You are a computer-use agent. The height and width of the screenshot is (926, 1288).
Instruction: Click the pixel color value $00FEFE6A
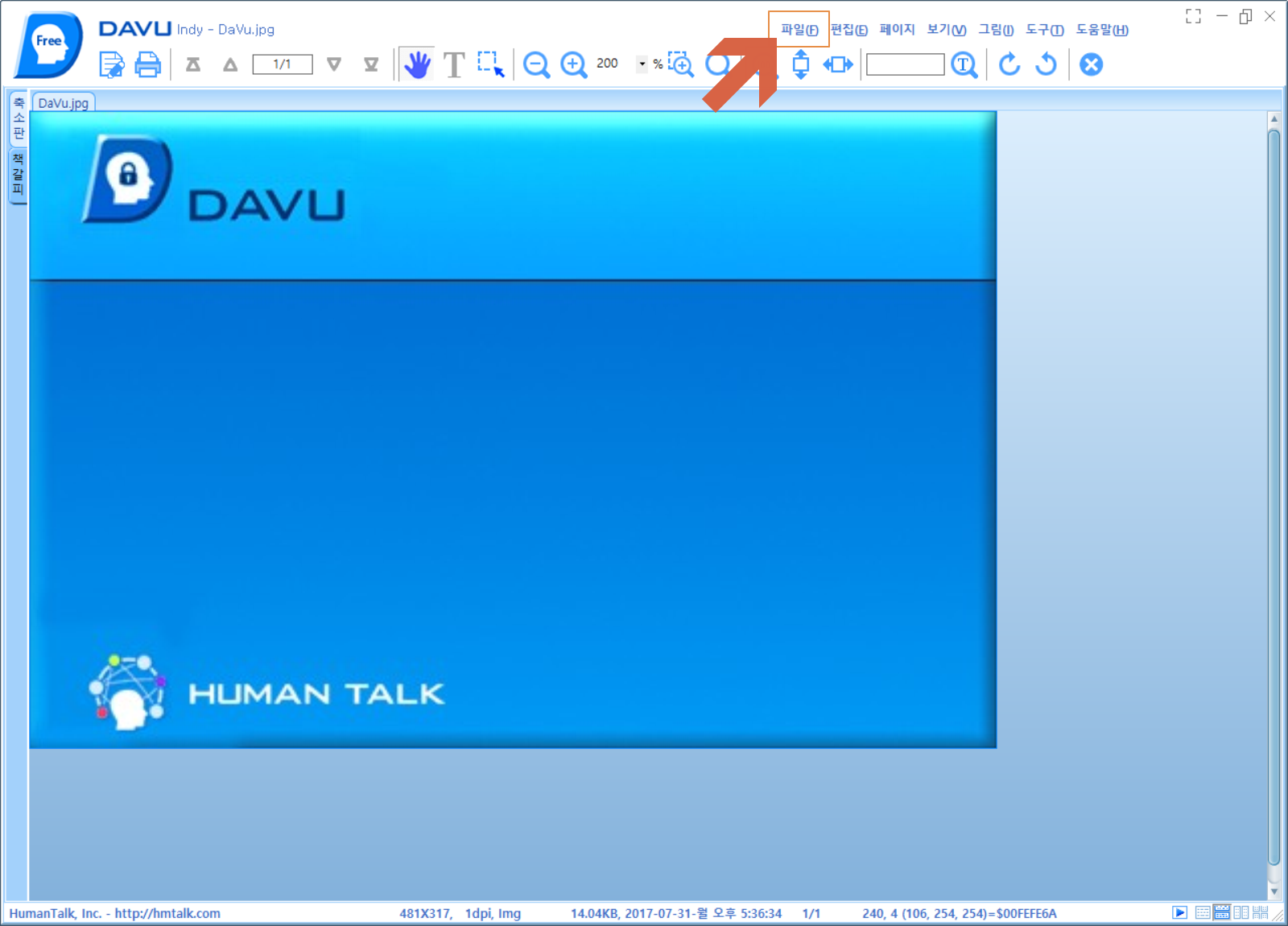pos(1026,913)
